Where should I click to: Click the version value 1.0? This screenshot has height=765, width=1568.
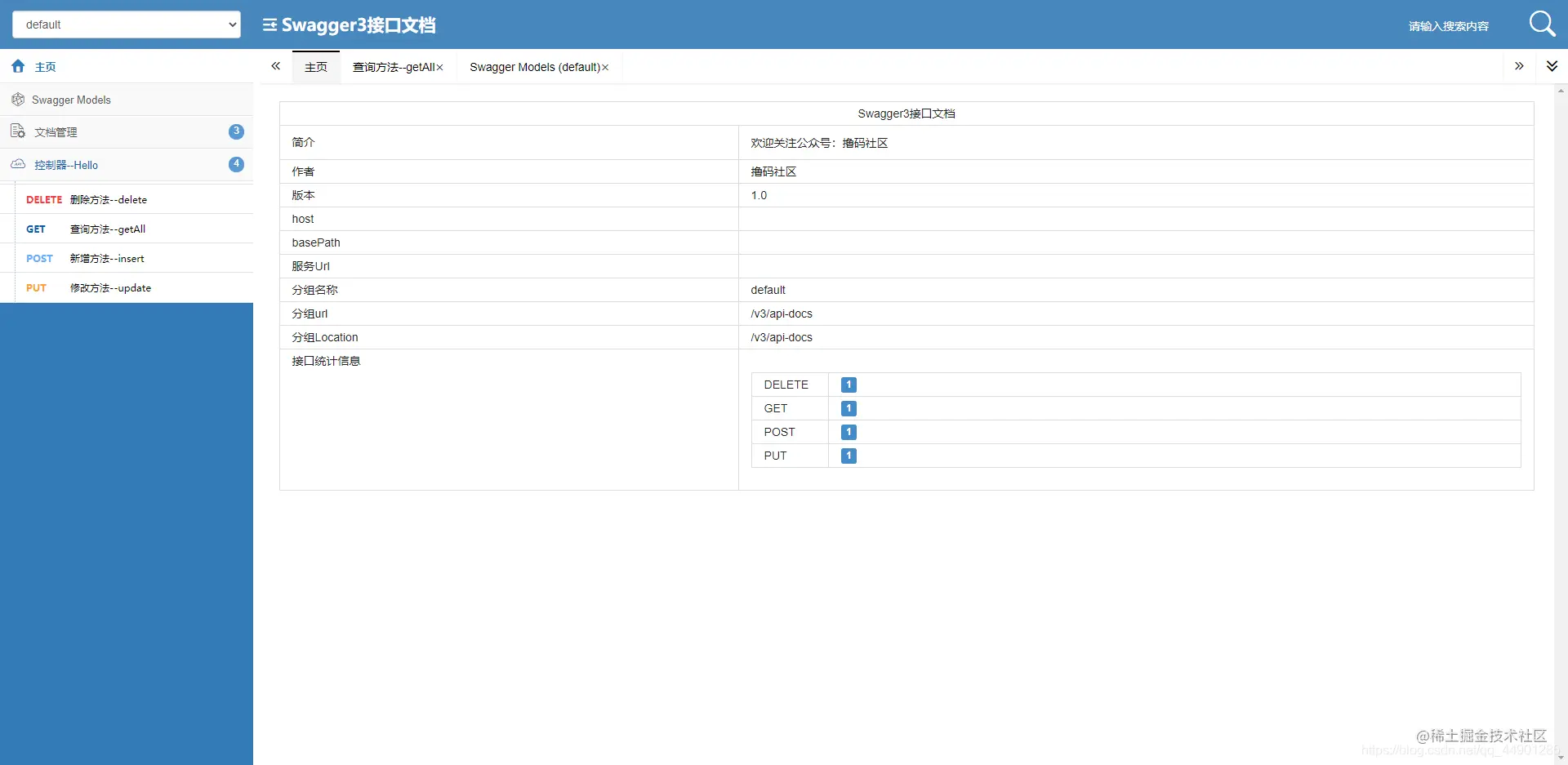[x=759, y=195]
